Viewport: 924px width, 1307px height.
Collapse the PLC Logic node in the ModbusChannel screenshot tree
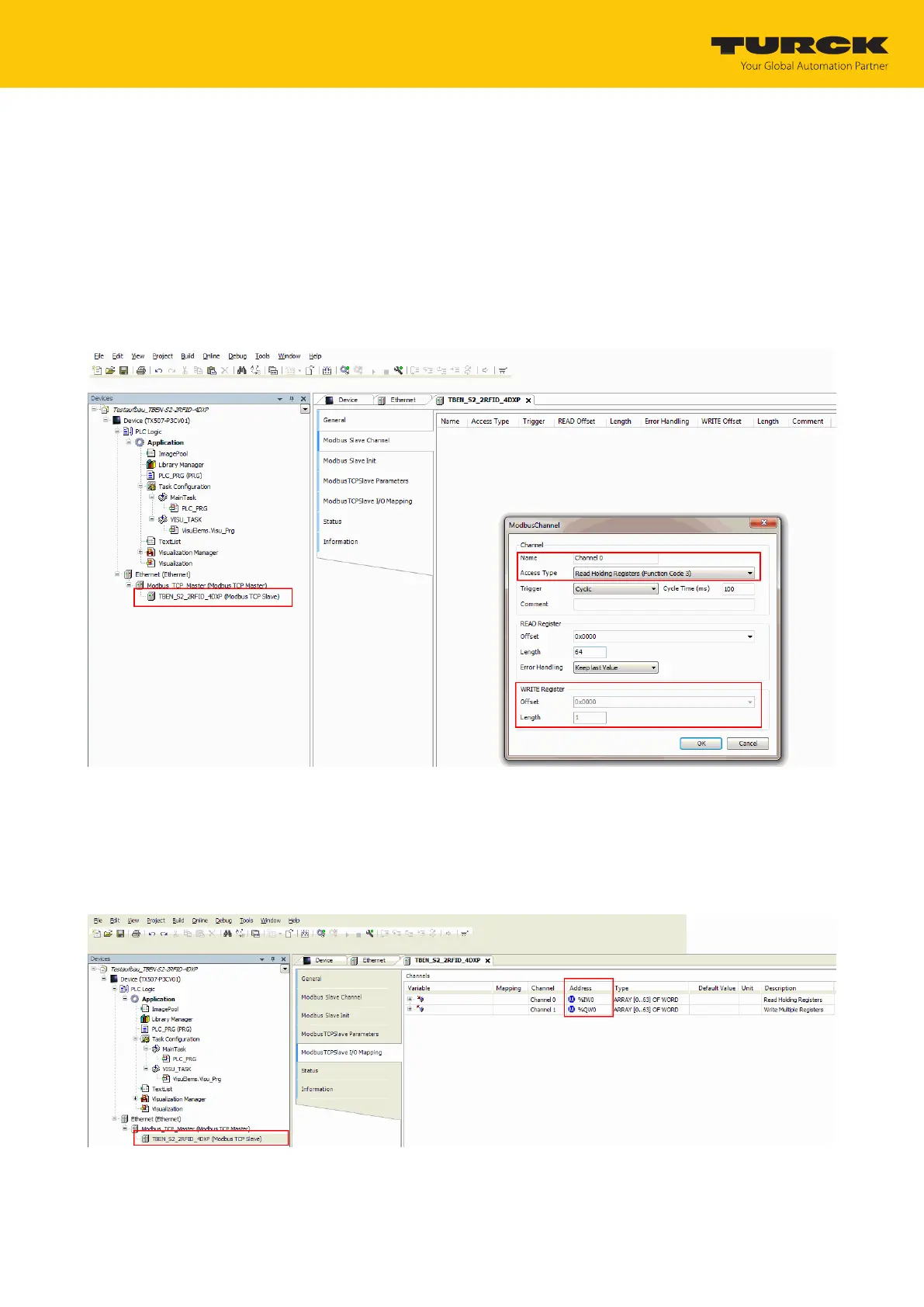(x=118, y=432)
